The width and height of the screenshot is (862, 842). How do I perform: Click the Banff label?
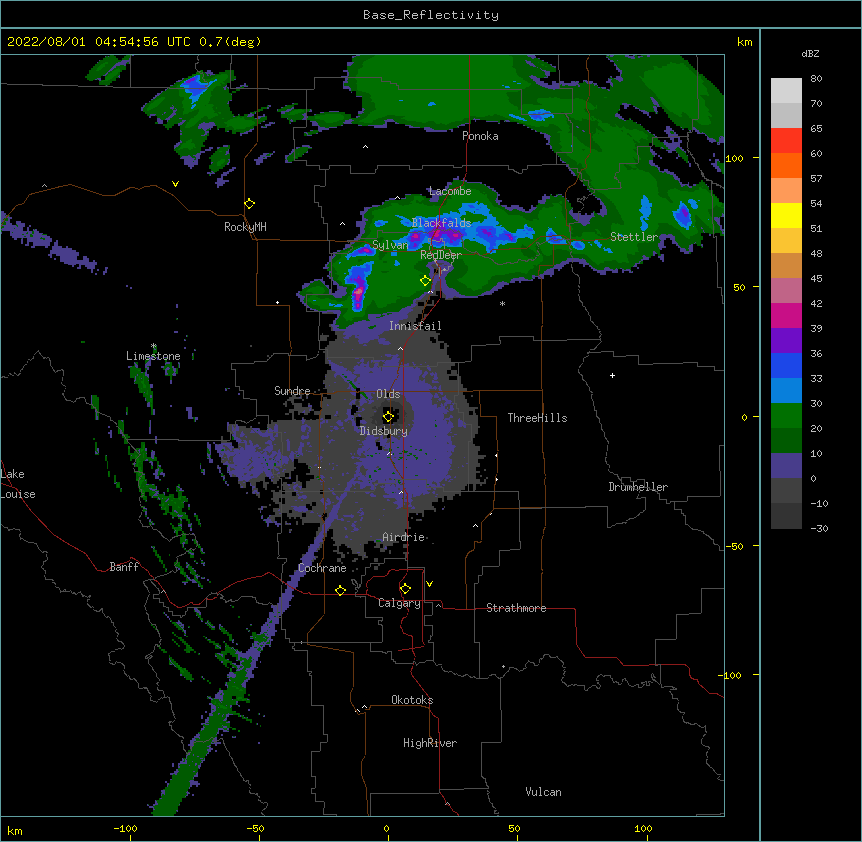[x=124, y=567]
